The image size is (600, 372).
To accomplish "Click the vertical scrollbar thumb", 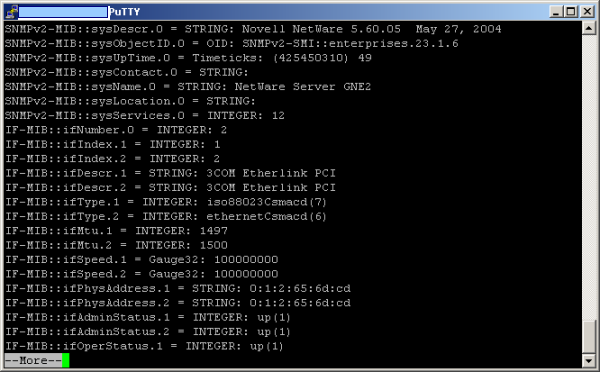I will coord(589,337).
